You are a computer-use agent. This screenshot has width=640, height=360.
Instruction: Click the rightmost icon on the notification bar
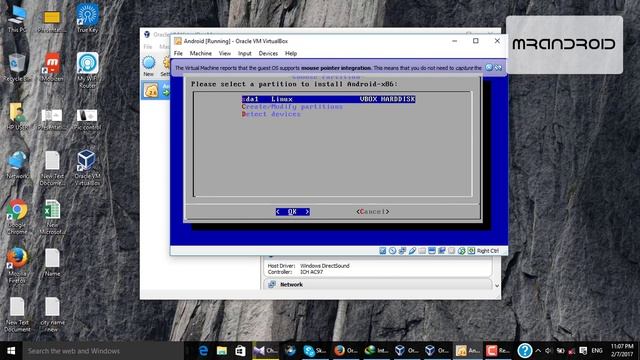[x=498, y=67]
